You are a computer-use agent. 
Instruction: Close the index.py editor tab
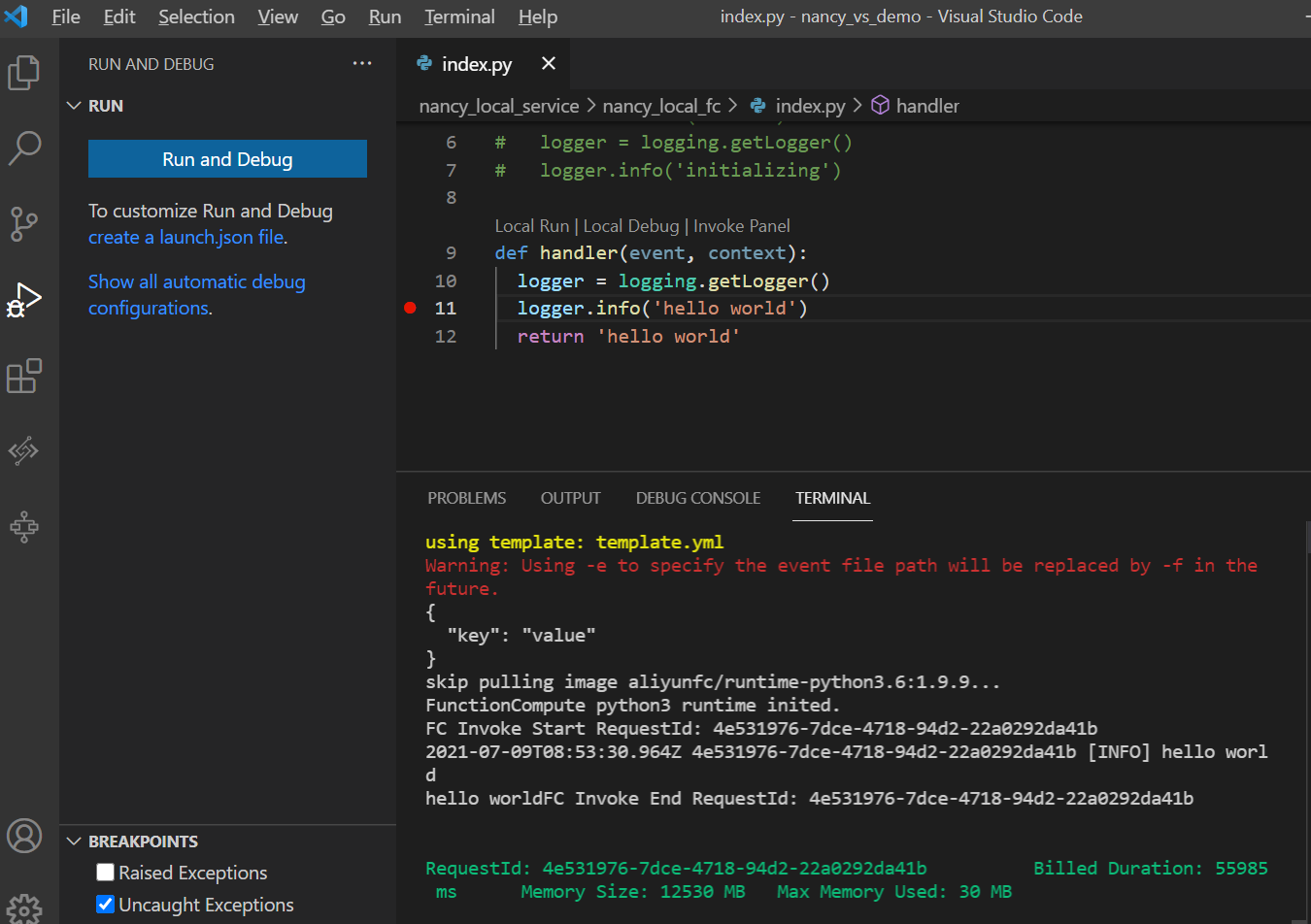coord(549,64)
